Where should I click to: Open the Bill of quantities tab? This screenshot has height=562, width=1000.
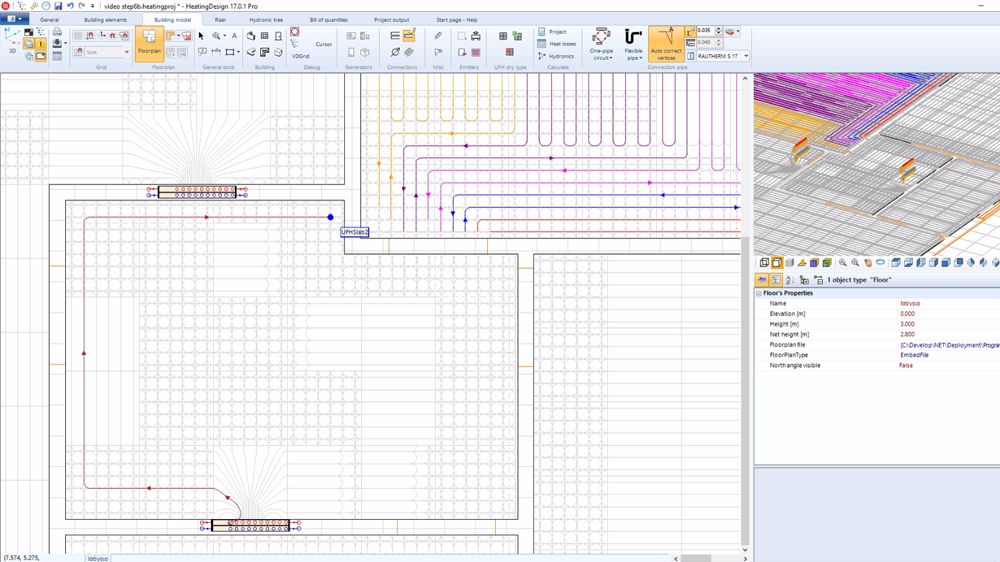(x=328, y=20)
